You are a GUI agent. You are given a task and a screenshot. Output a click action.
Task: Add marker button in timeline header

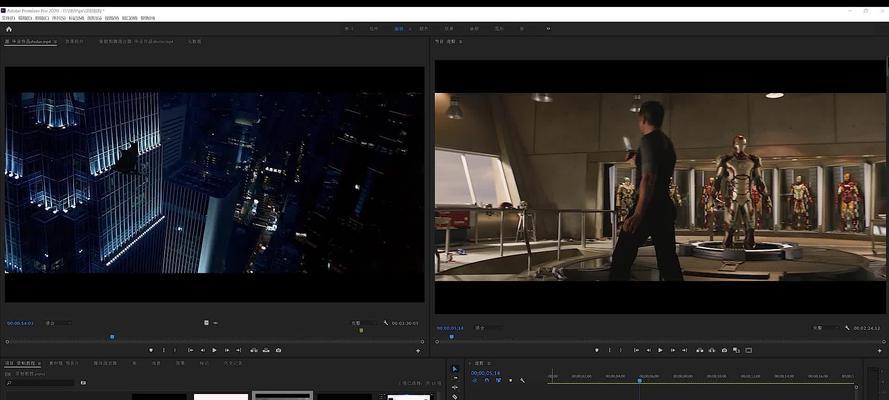pyautogui.click(x=510, y=380)
